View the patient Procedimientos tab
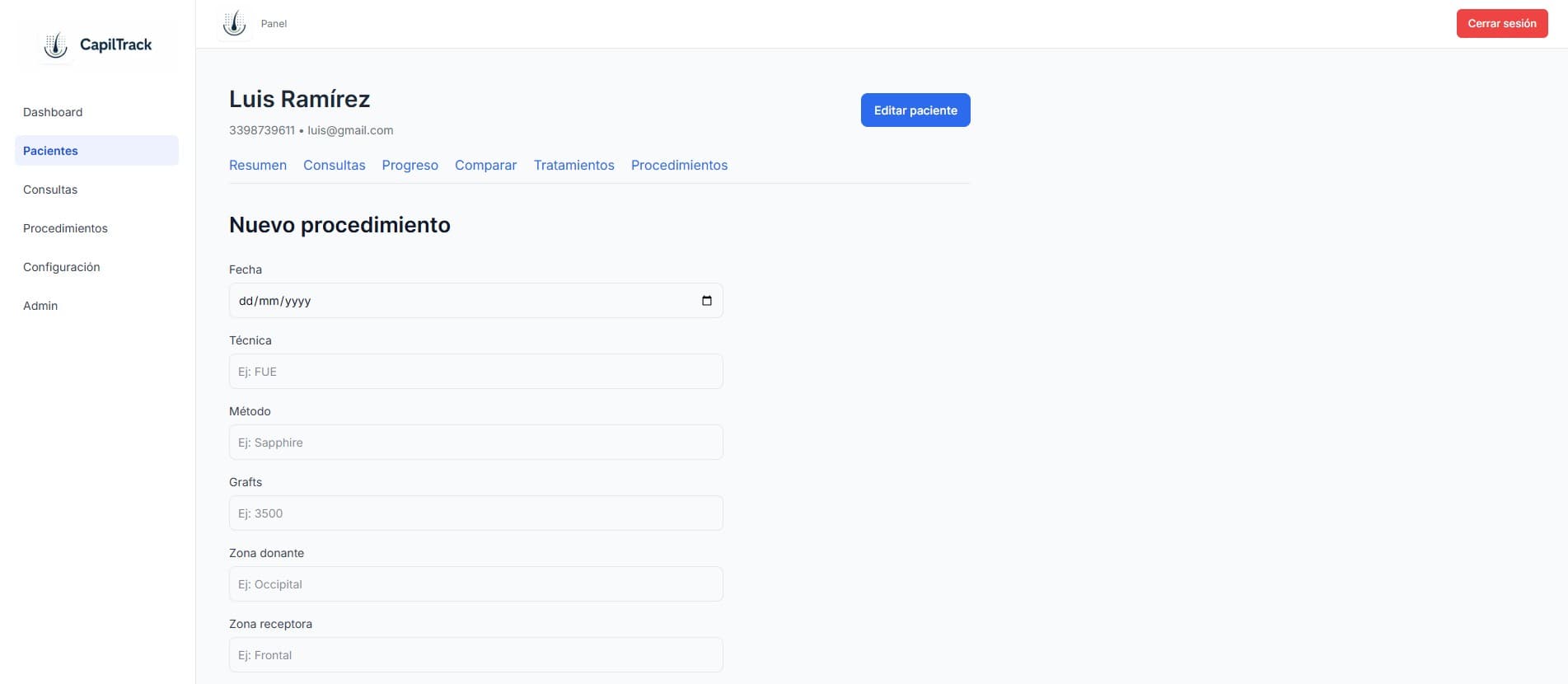Viewport: 1568px width, 684px height. point(679,165)
